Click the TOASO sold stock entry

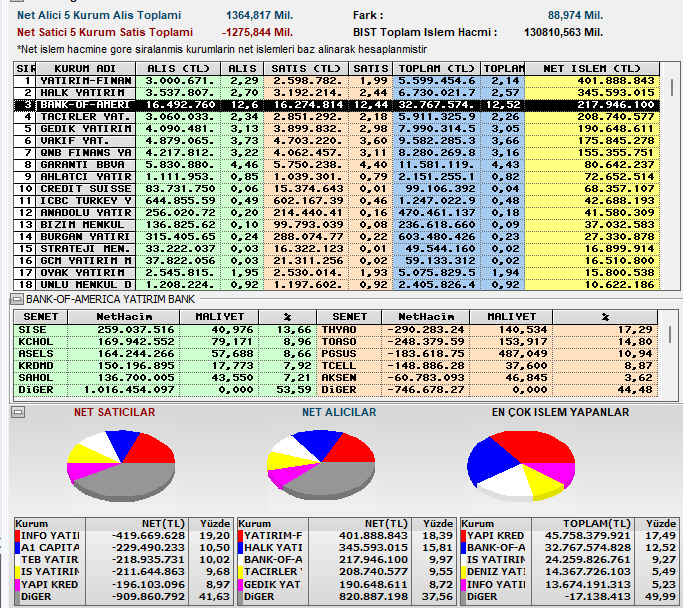[x=487, y=342]
